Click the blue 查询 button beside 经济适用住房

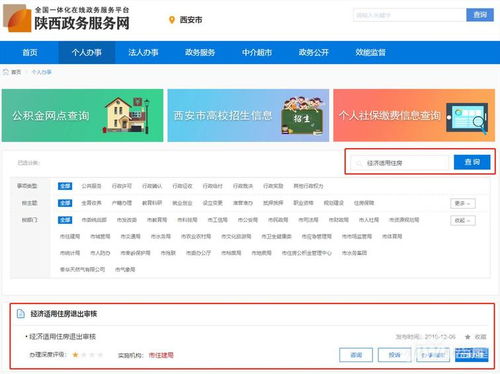coord(472,162)
